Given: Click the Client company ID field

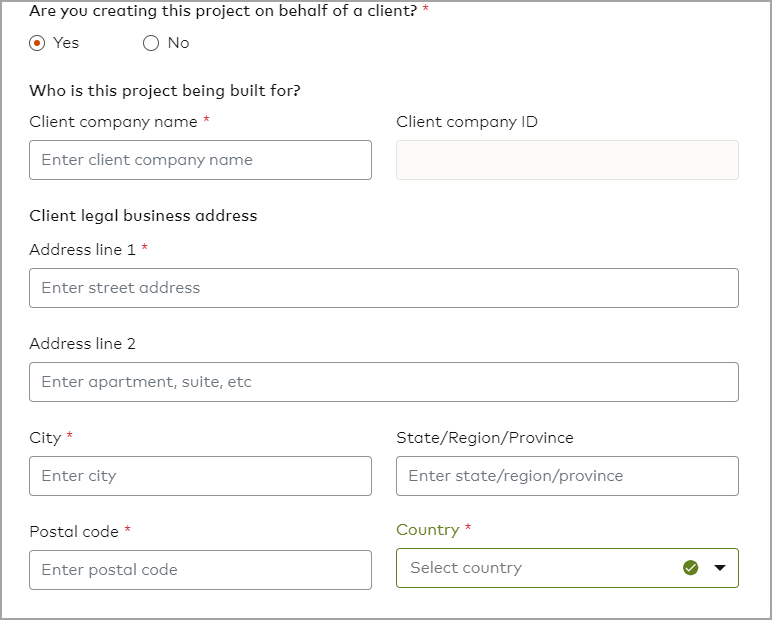Looking at the screenshot, I should (x=567, y=160).
